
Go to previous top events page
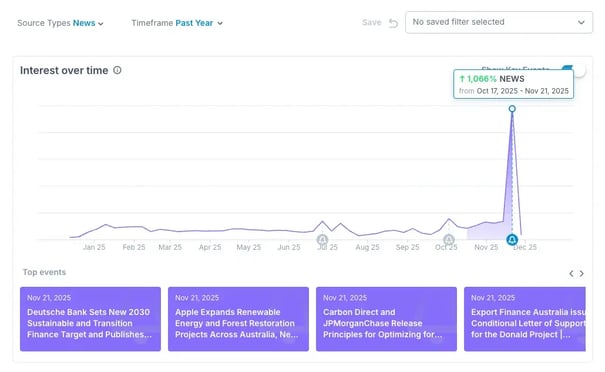click(571, 274)
